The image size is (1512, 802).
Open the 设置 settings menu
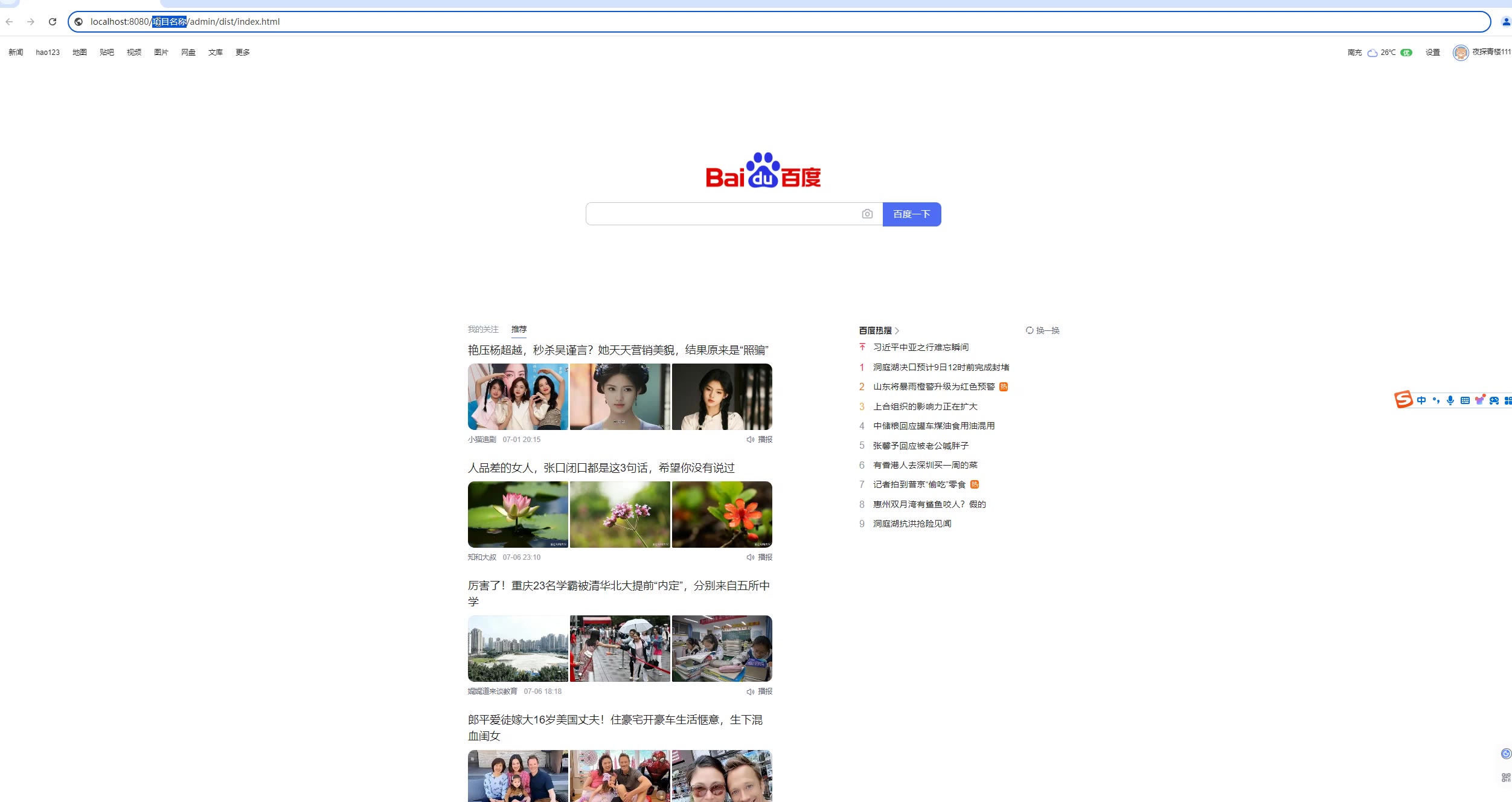pyautogui.click(x=1433, y=53)
